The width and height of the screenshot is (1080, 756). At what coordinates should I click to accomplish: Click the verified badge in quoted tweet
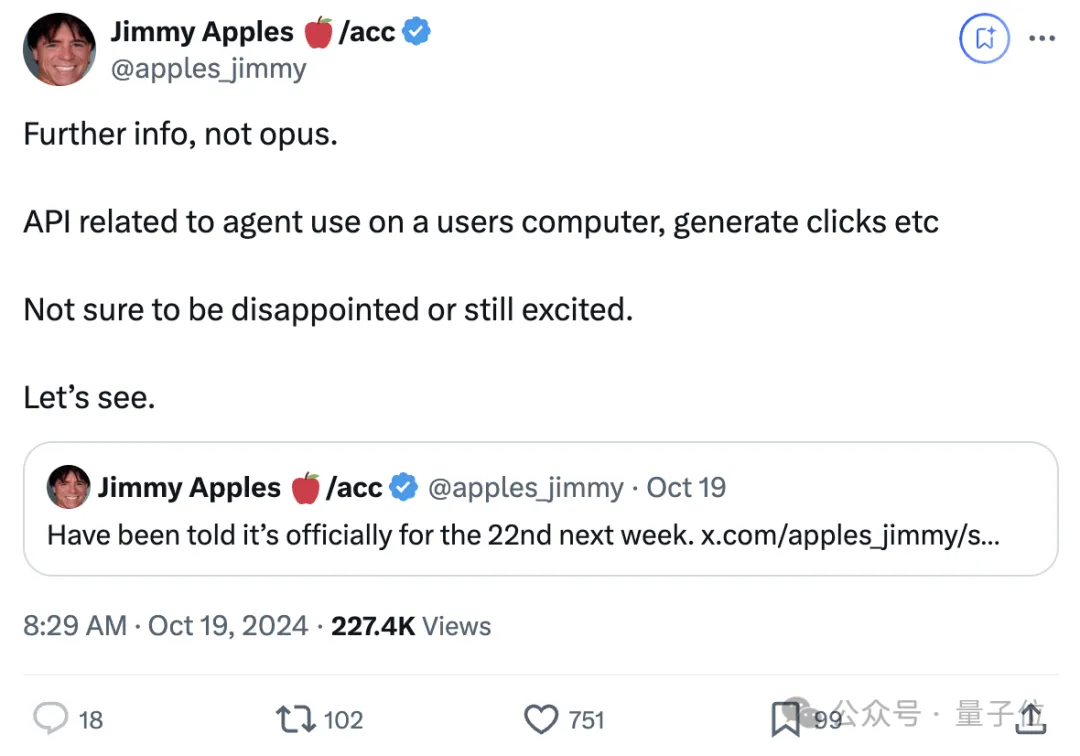(x=404, y=487)
